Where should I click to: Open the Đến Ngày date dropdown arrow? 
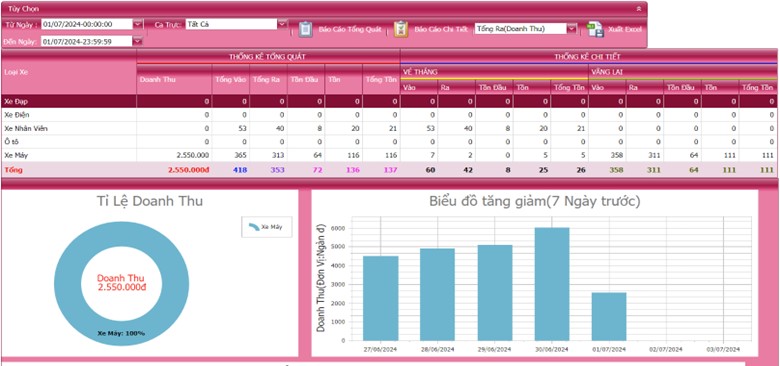[x=138, y=41]
